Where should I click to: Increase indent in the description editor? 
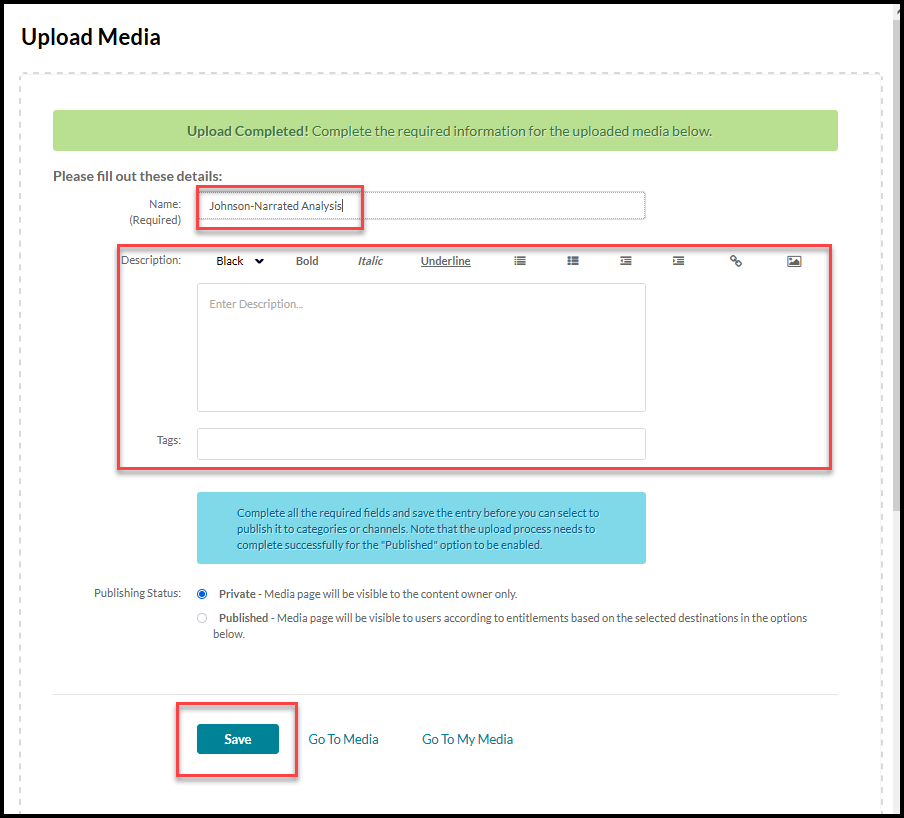click(678, 261)
